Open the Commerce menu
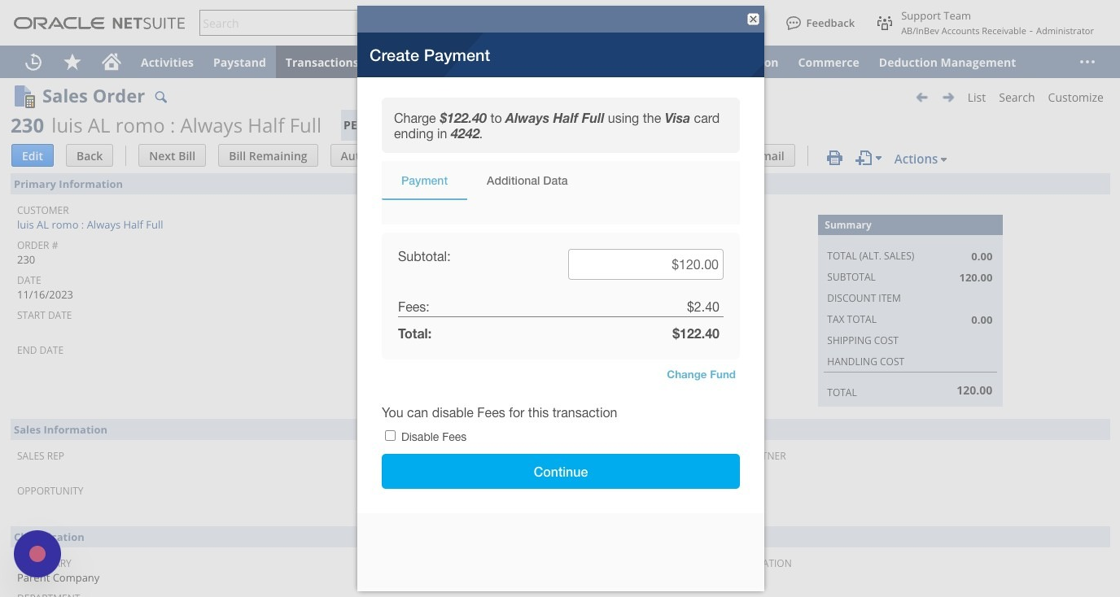This screenshot has height=597, width=1120. point(829,63)
